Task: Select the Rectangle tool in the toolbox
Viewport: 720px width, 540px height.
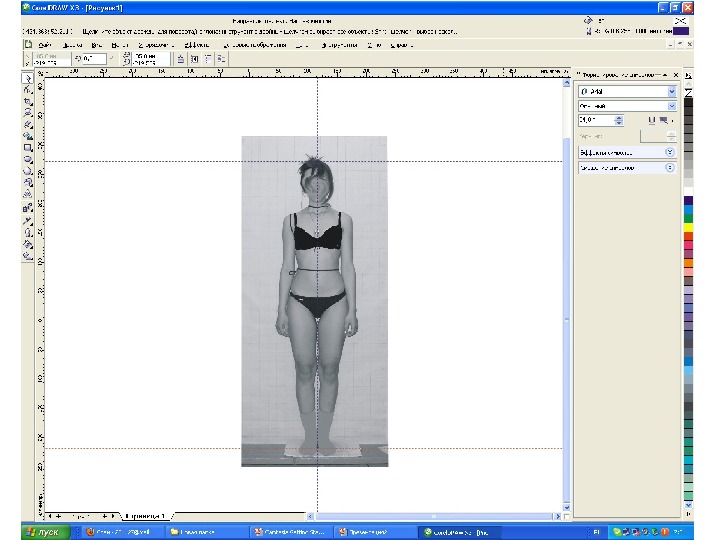Action: 28,147
